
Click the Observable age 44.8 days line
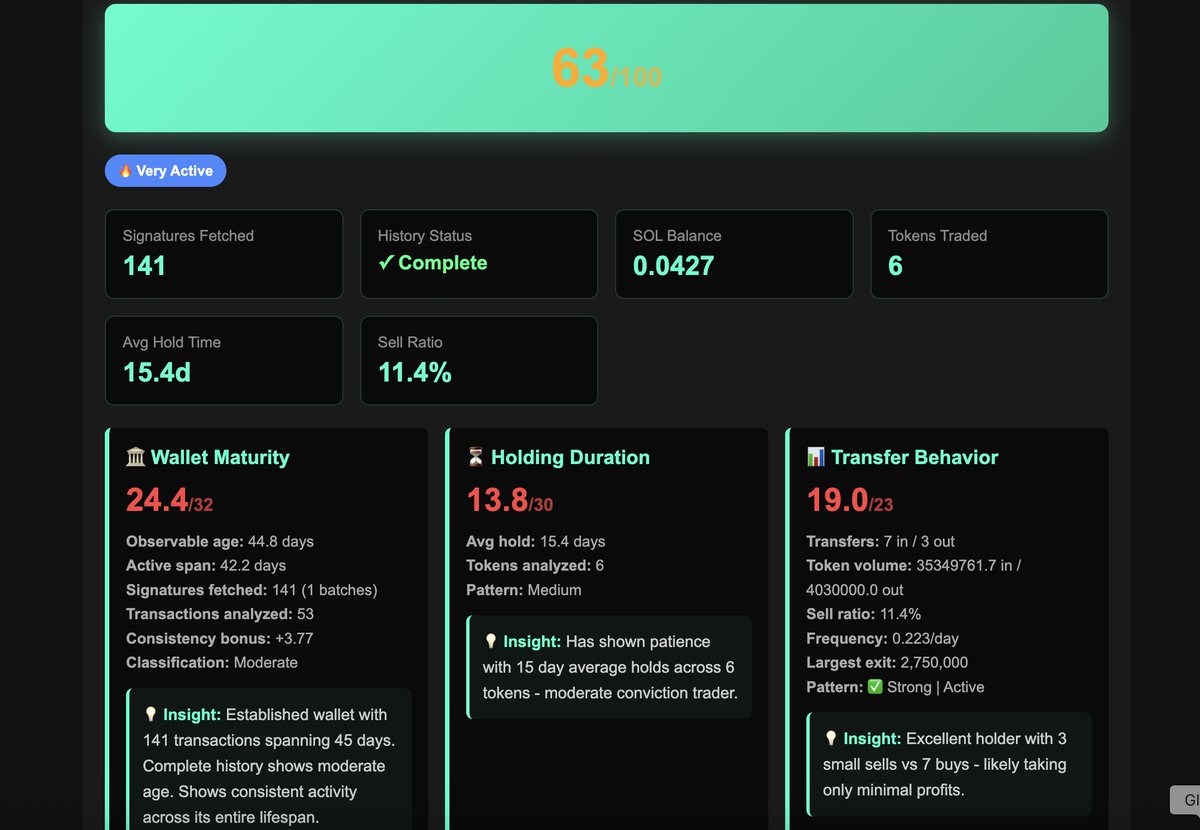220,541
